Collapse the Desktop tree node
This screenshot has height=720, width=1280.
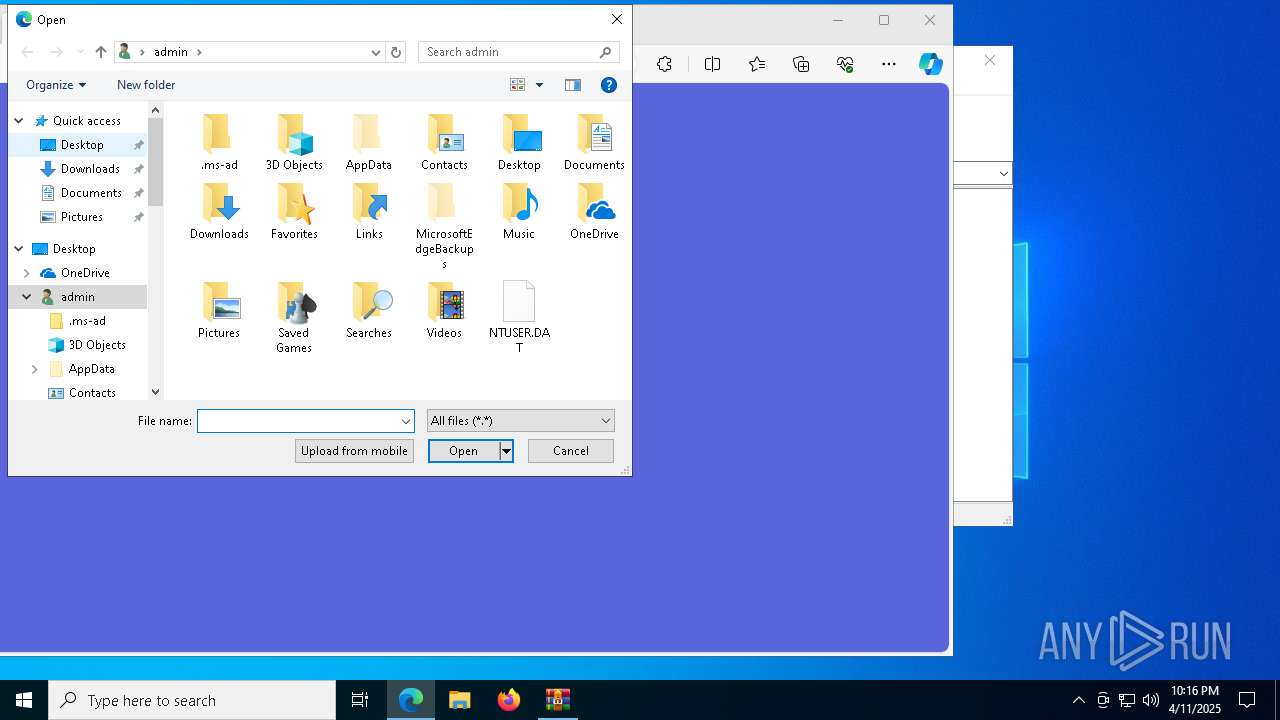coord(19,249)
